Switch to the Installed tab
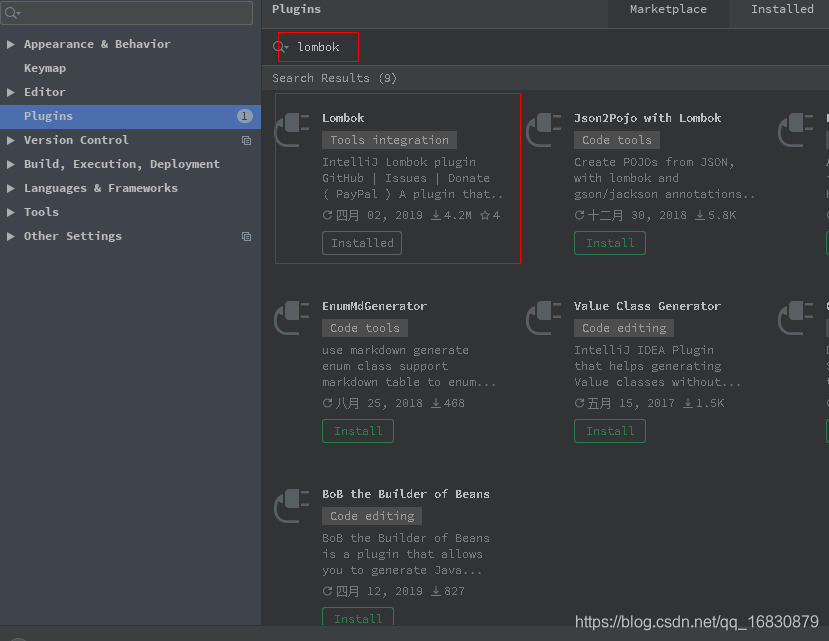829x641 pixels. (x=782, y=10)
